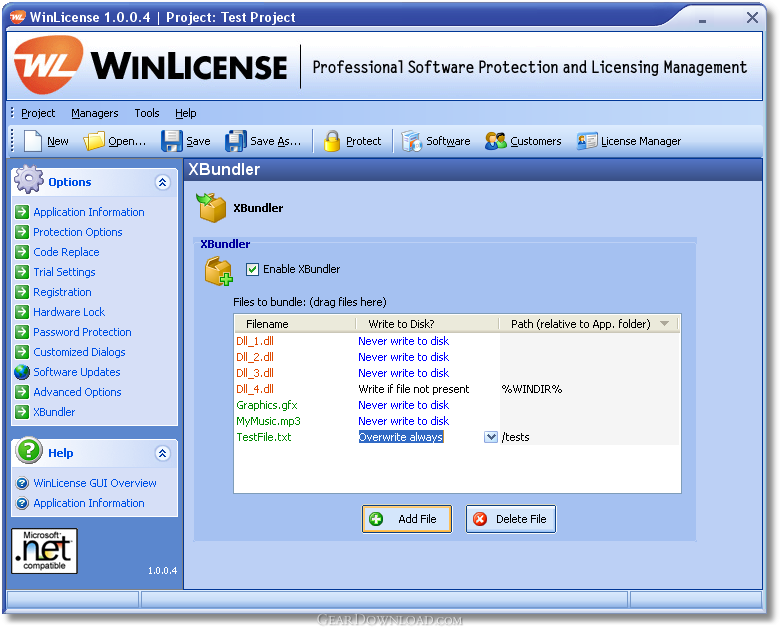
Task: Click arrow icon beside Password Protection
Action: tap(22, 332)
